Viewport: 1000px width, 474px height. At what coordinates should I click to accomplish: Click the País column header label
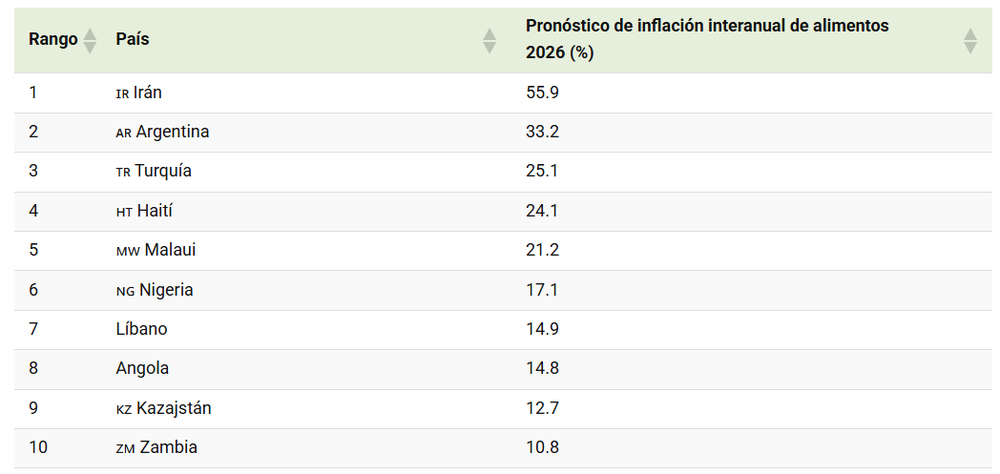pyautogui.click(x=133, y=40)
